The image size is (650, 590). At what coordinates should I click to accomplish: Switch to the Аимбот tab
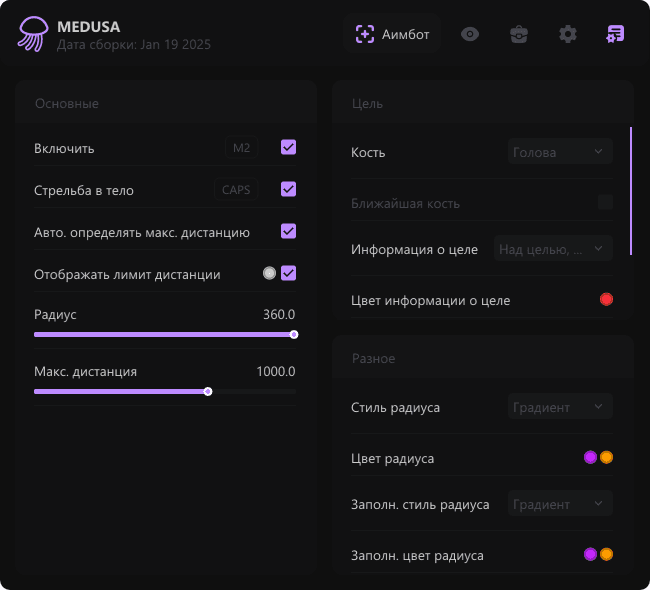(392, 34)
